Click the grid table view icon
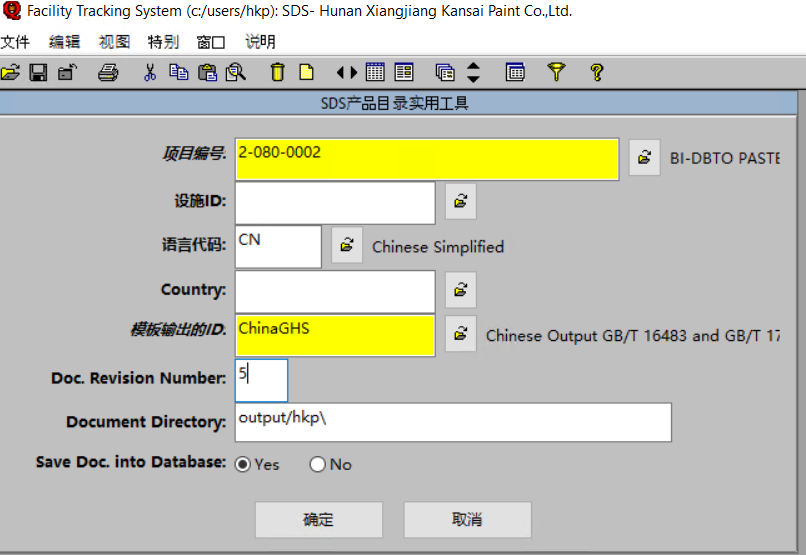 375,72
